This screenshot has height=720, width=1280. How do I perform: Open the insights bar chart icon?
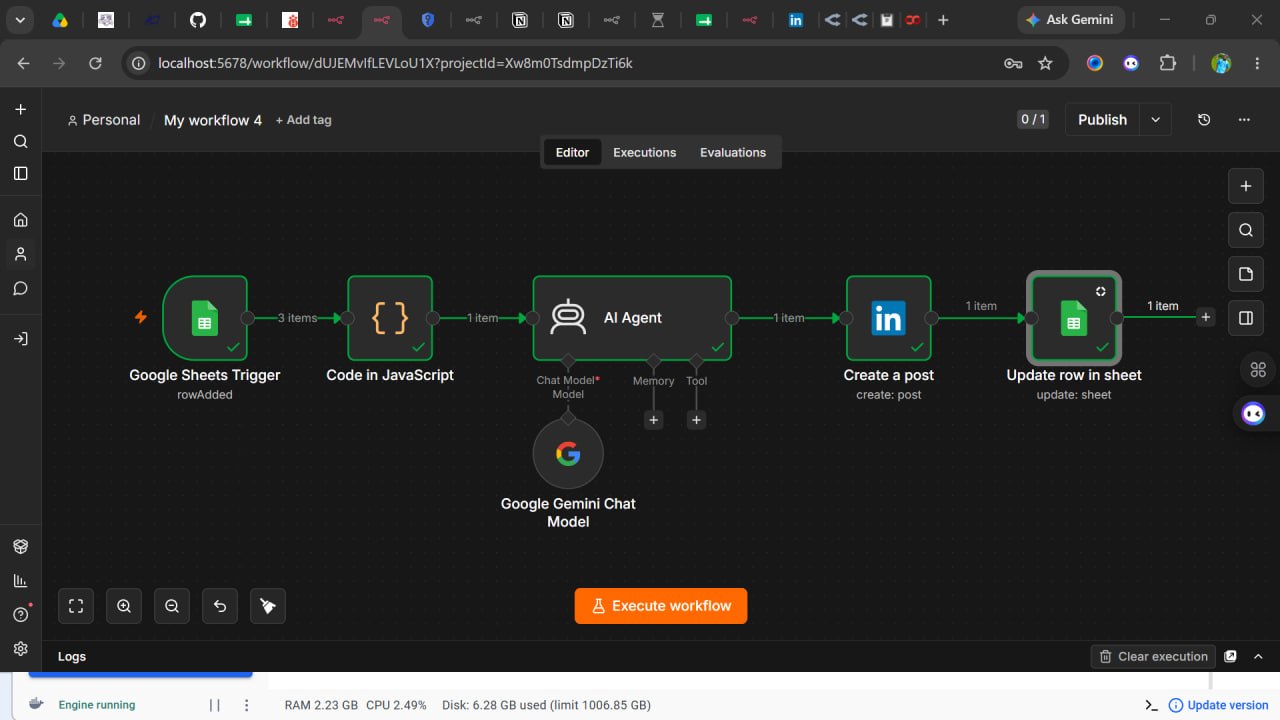coord(20,581)
